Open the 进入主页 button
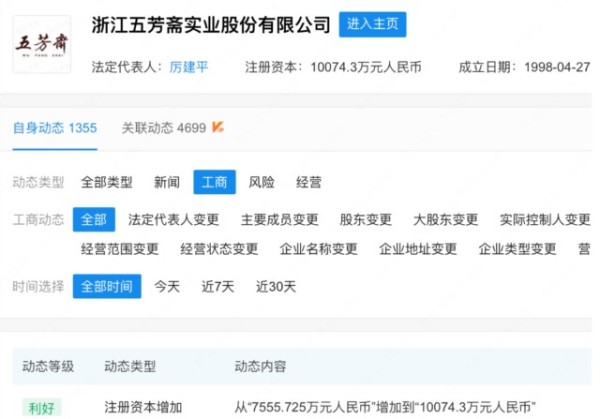 [x=372, y=24]
